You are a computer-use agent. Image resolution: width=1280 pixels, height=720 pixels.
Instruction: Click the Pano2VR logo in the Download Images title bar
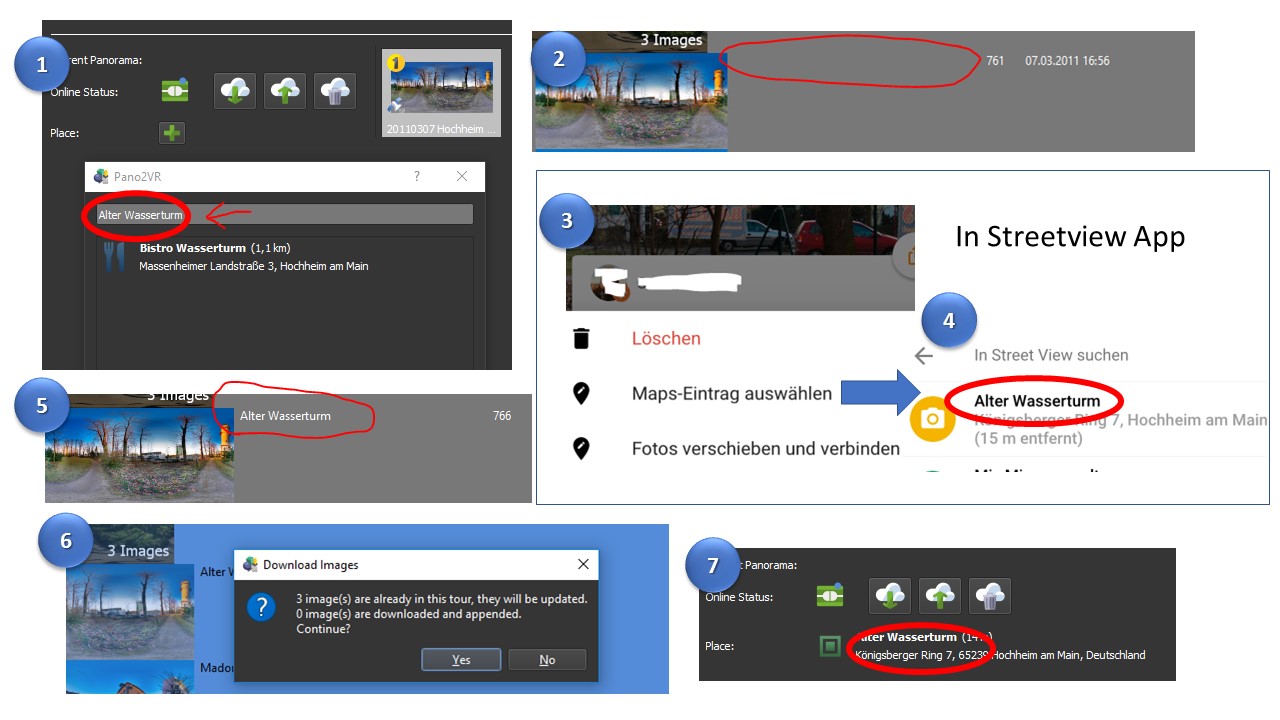tap(250, 565)
